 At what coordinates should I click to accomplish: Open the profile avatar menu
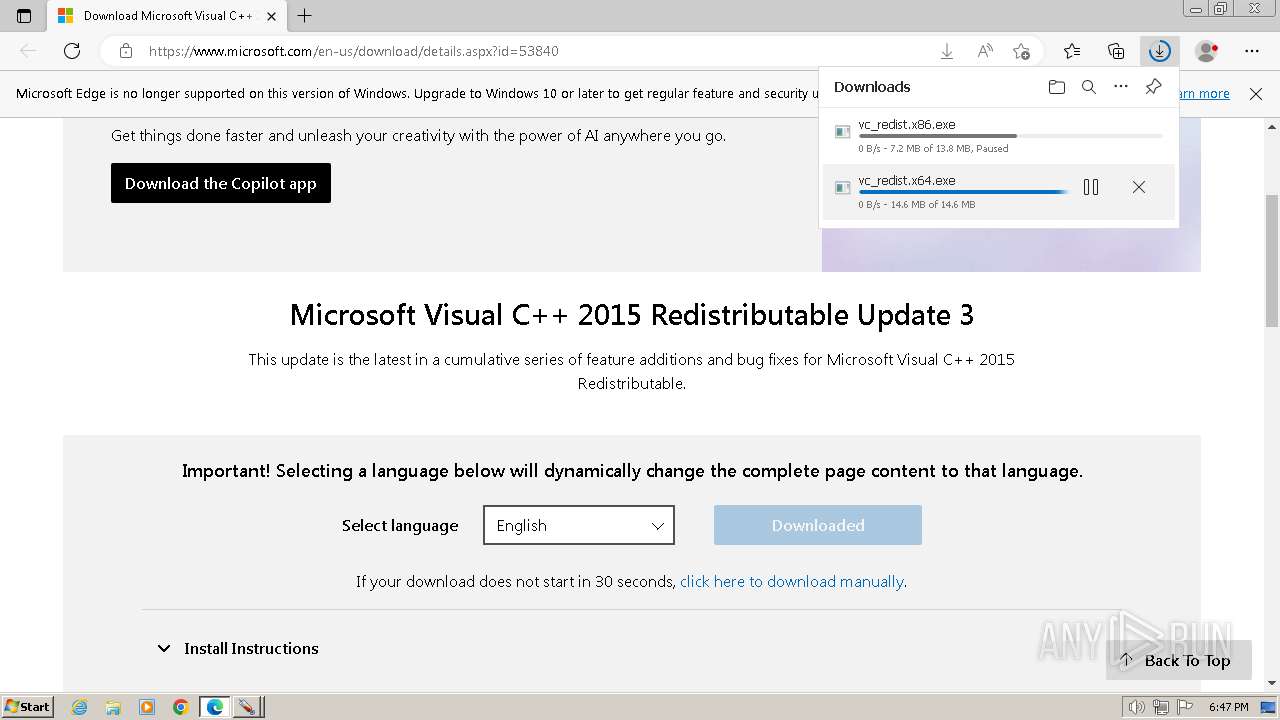1207,51
